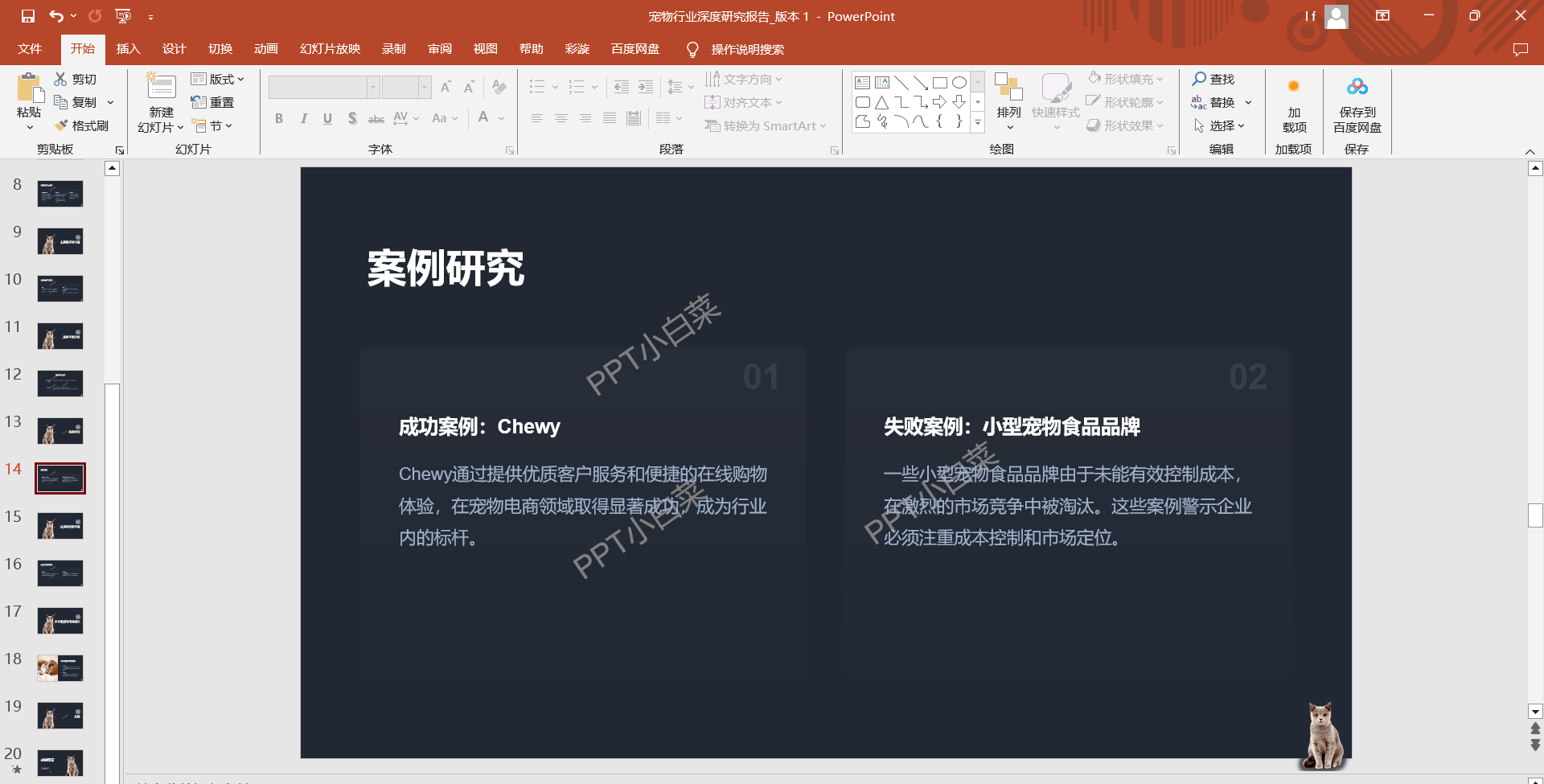Viewport: 1544px width, 784px height.
Task: Select the rectangle shape in shapes gallery
Action: (939, 82)
